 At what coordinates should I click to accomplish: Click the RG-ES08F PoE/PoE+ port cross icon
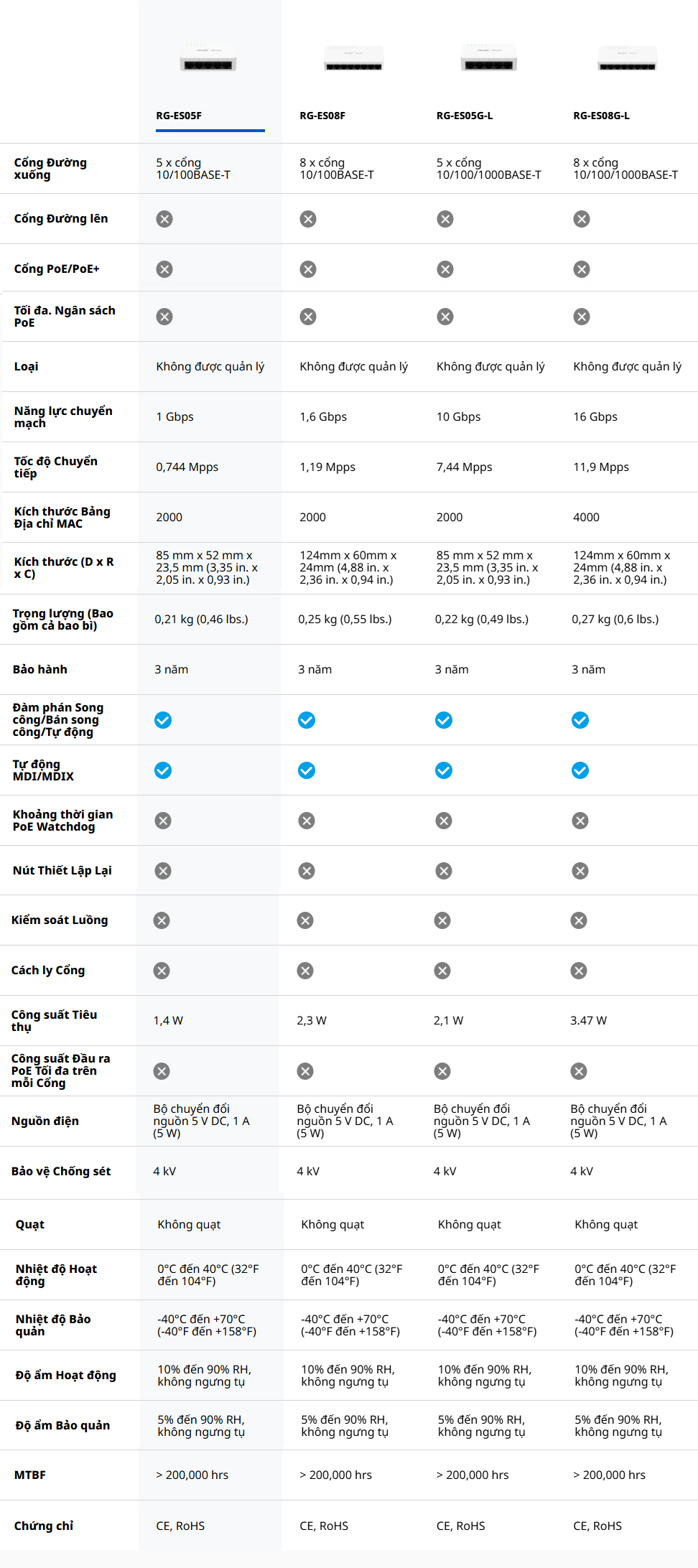[308, 269]
